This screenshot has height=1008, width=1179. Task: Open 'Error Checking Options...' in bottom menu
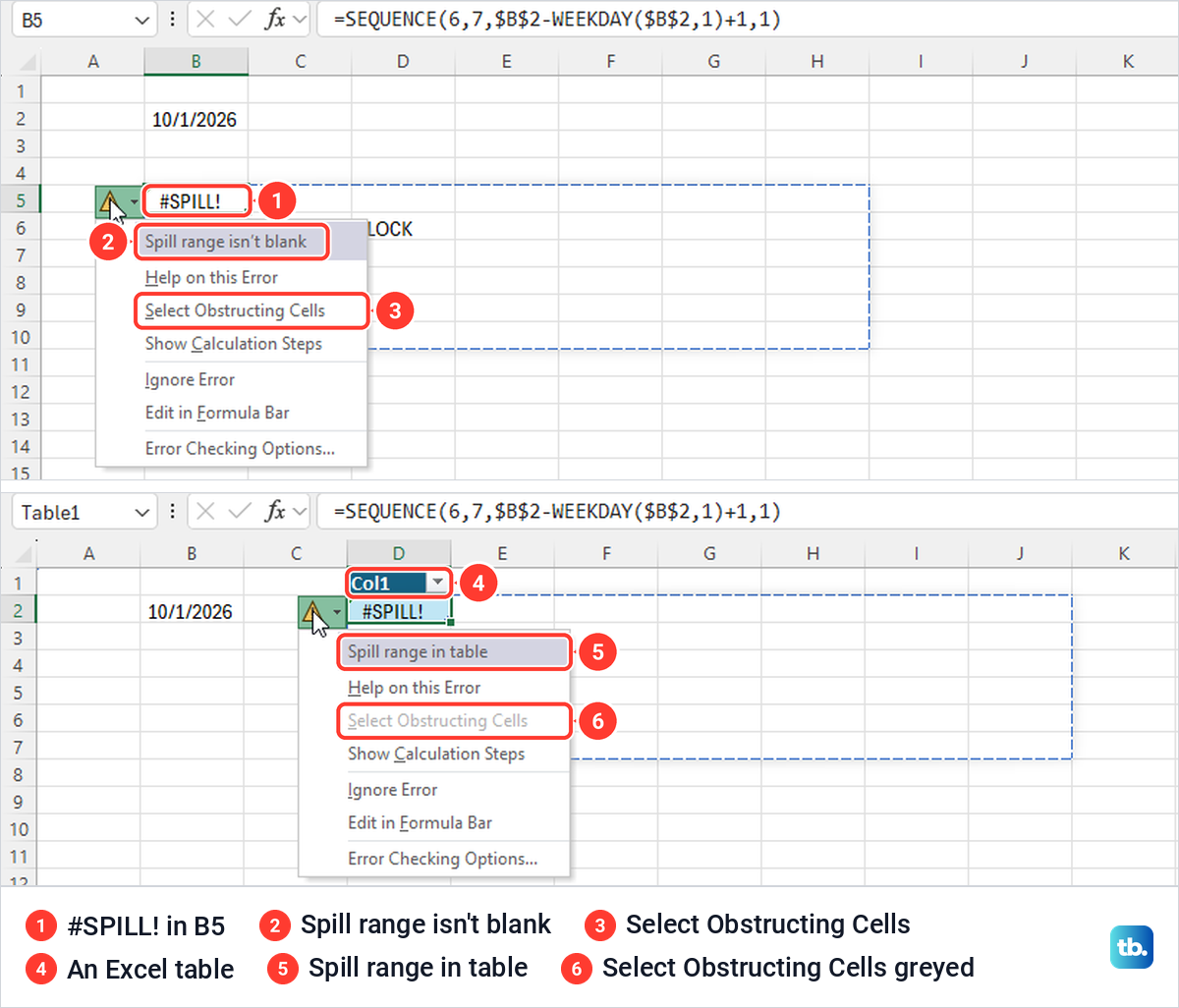(433, 859)
